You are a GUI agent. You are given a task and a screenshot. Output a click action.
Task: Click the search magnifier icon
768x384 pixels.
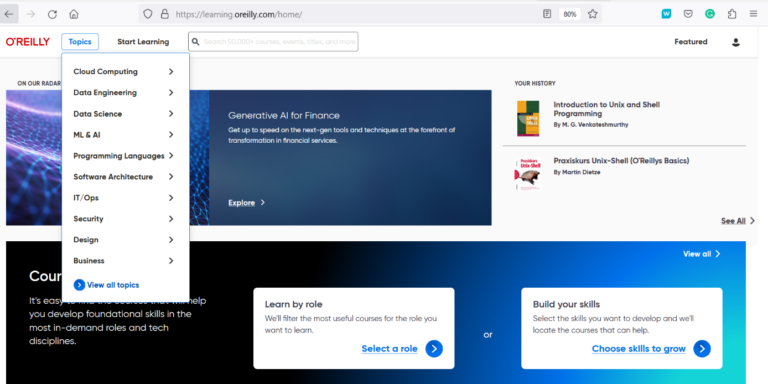click(x=195, y=42)
